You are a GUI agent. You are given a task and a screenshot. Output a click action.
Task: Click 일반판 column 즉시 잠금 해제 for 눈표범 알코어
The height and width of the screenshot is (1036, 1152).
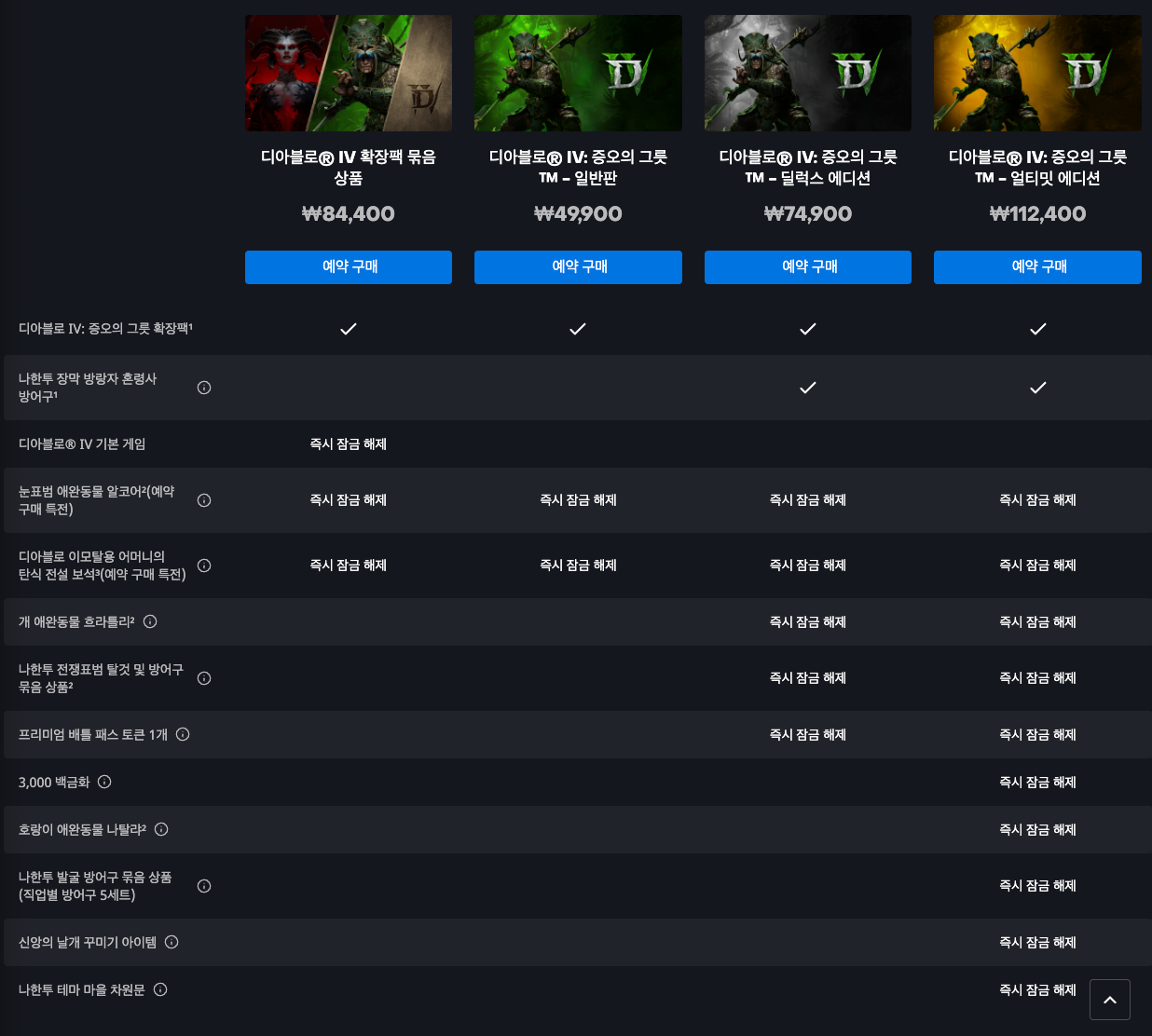(578, 500)
